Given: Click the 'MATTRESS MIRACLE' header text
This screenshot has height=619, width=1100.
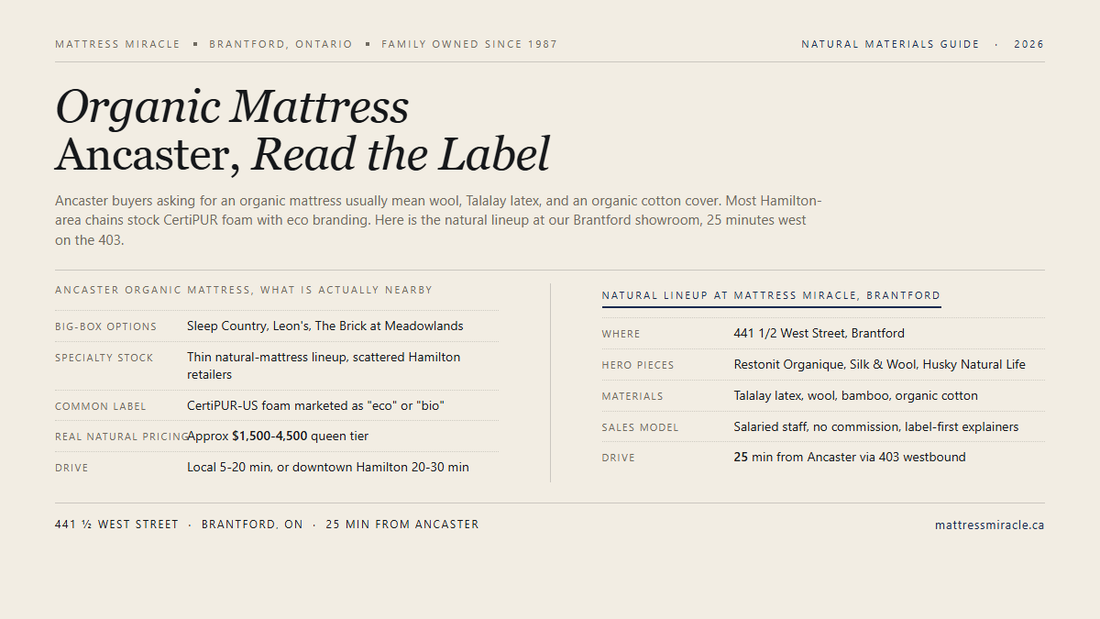Looking at the screenshot, I should pos(118,44).
